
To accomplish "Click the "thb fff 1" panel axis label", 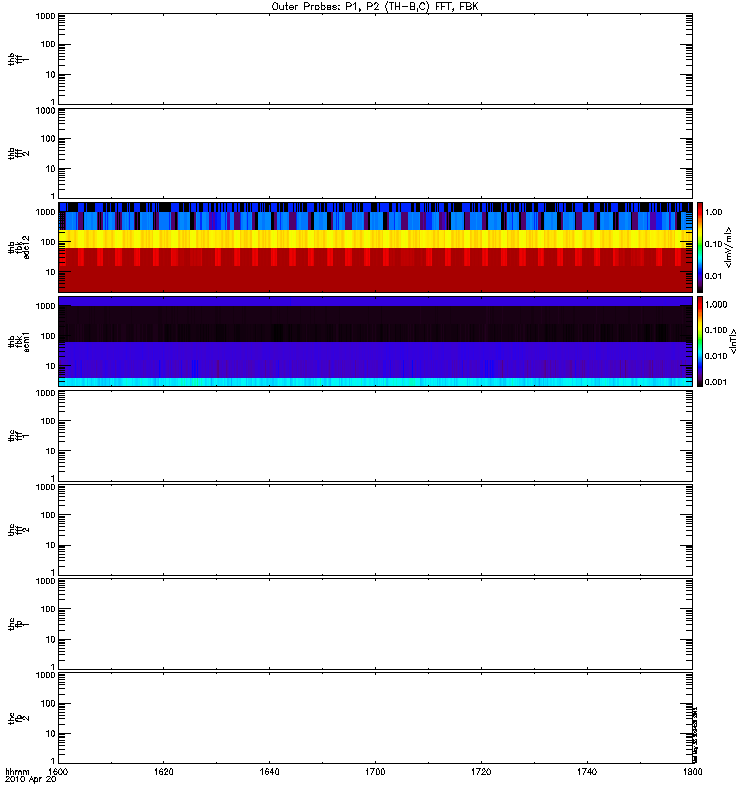I will [x=18, y=59].
